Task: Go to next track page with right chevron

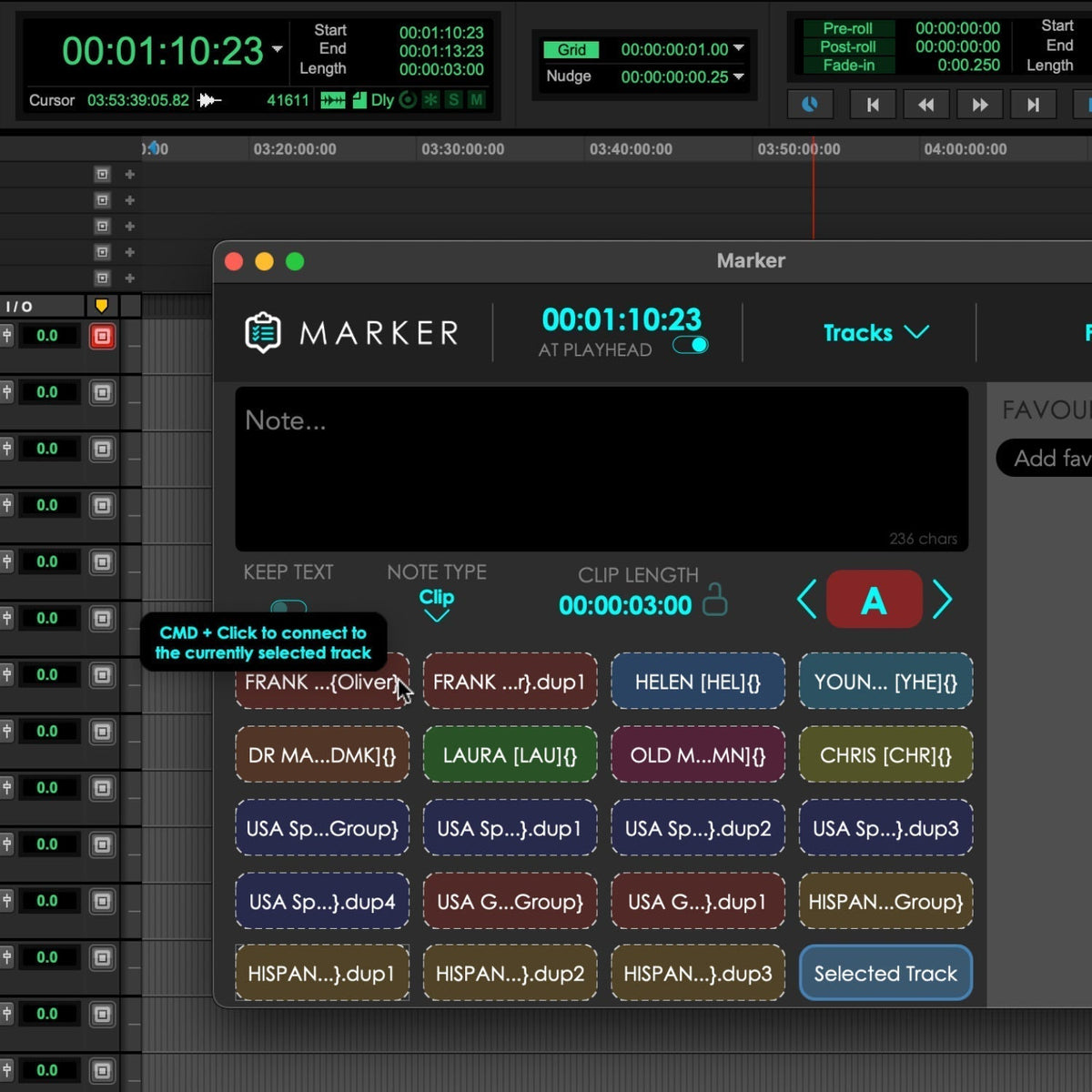Action: pyautogui.click(x=943, y=600)
